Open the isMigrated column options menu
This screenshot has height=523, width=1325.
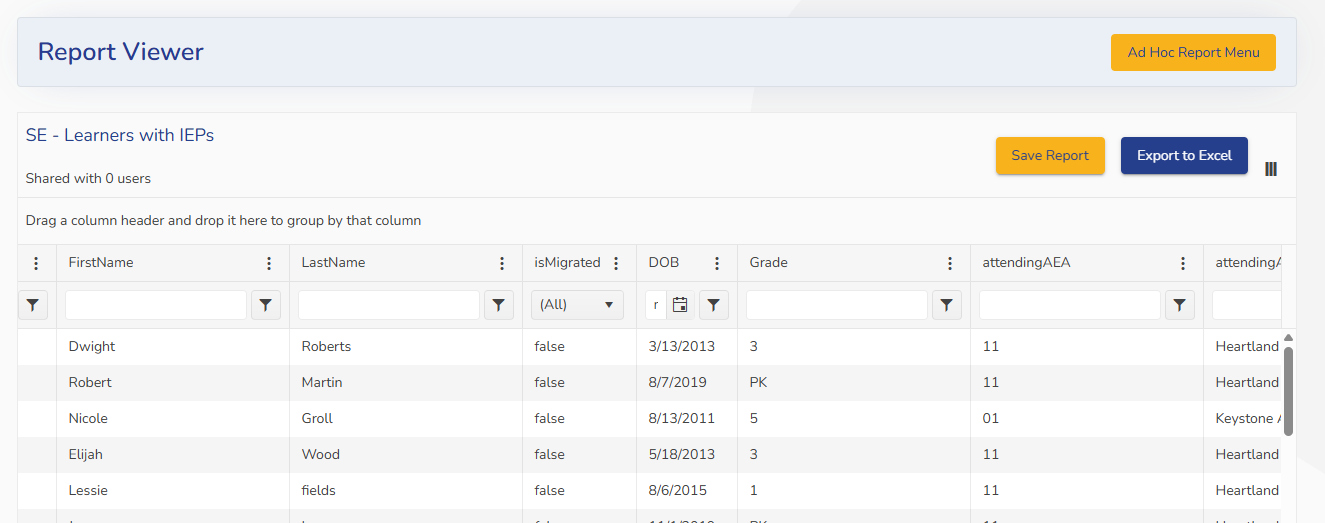(x=616, y=263)
